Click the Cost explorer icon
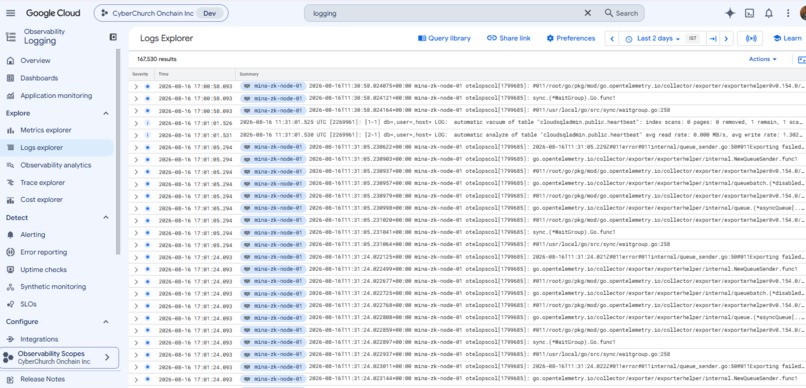 click(10, 199)
